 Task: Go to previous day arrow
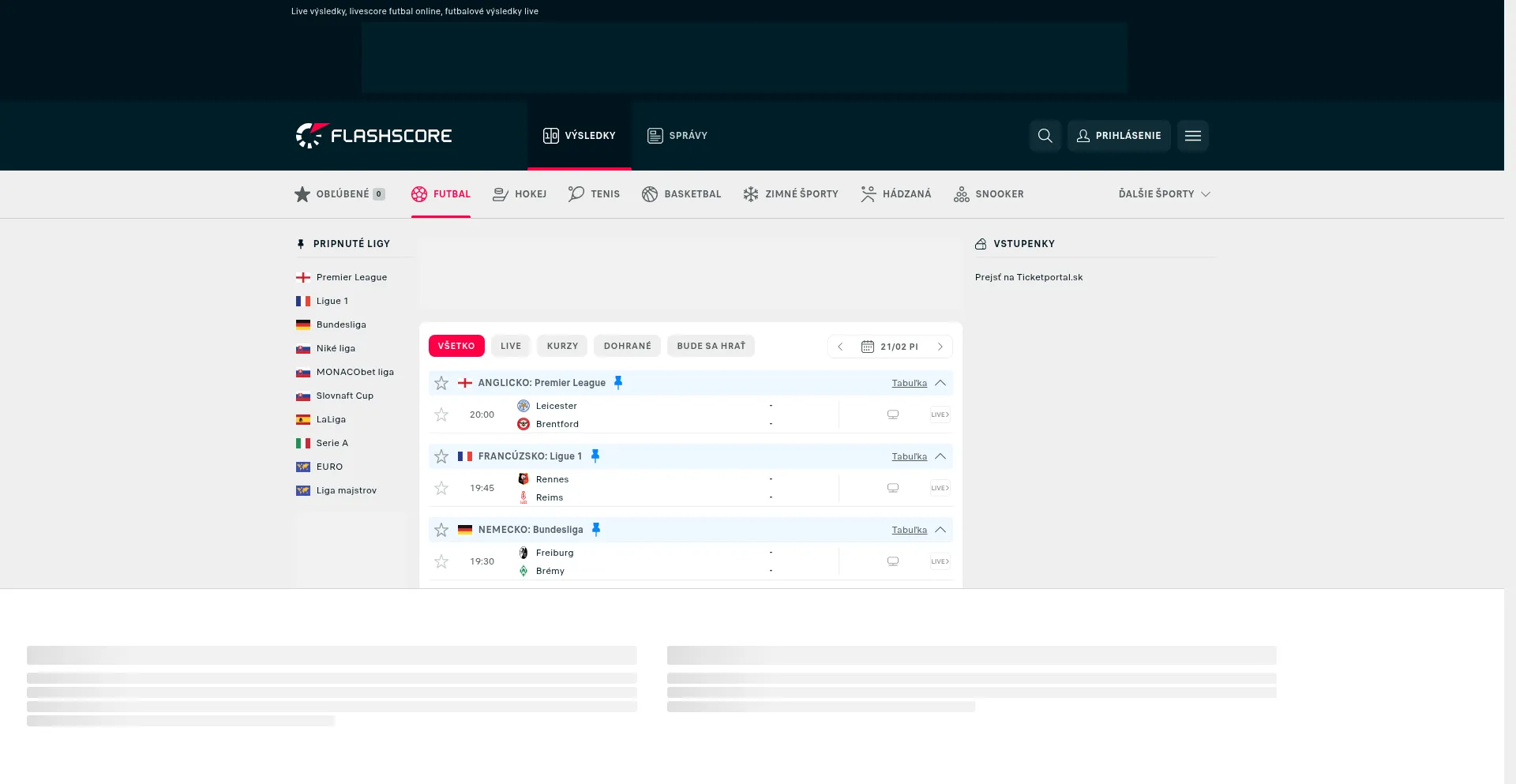tap(840, 347)
